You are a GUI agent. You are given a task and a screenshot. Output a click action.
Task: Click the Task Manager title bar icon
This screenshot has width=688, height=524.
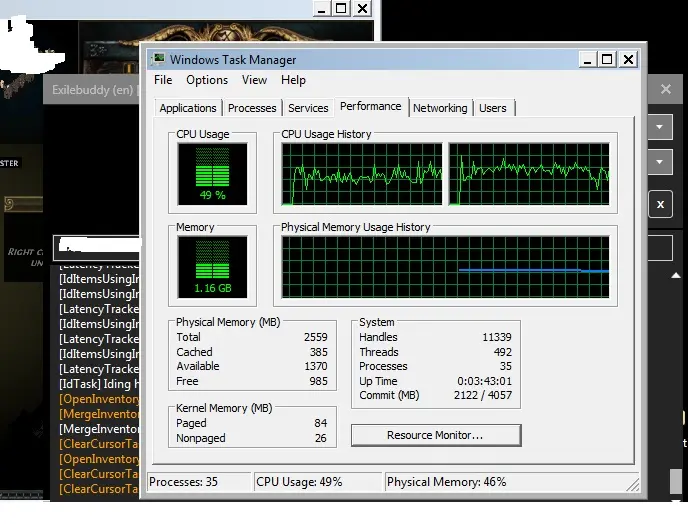(158, 59)
